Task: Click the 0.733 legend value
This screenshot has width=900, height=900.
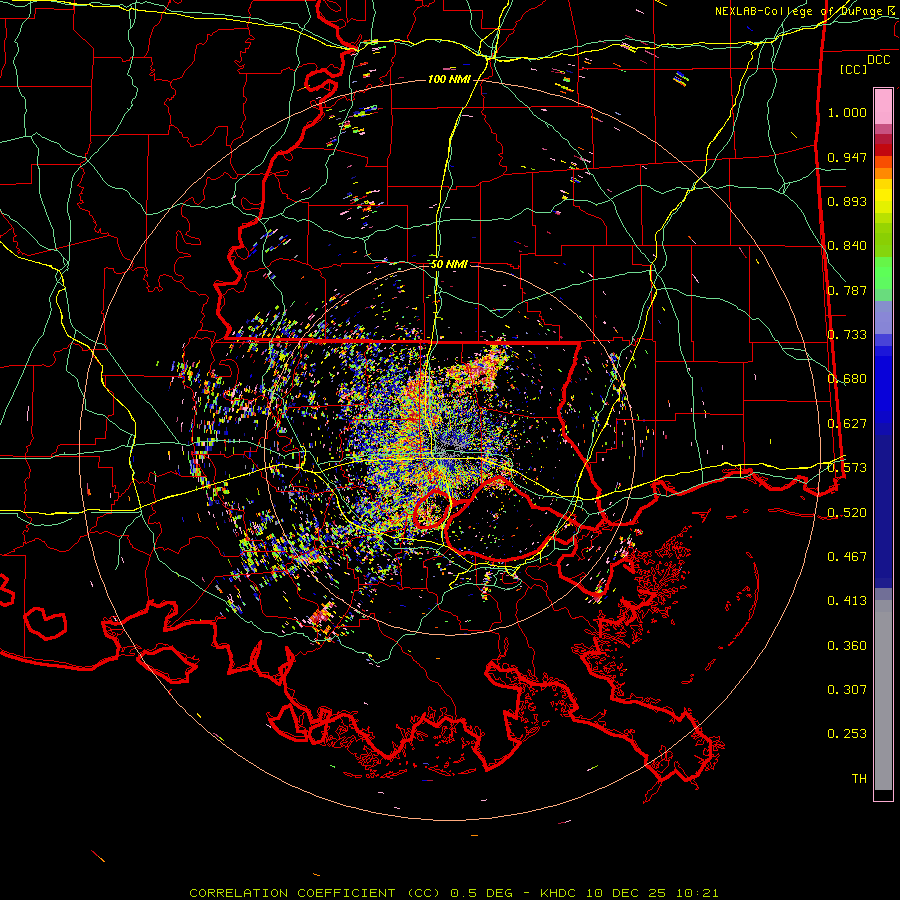Action: tap(847, 335)
